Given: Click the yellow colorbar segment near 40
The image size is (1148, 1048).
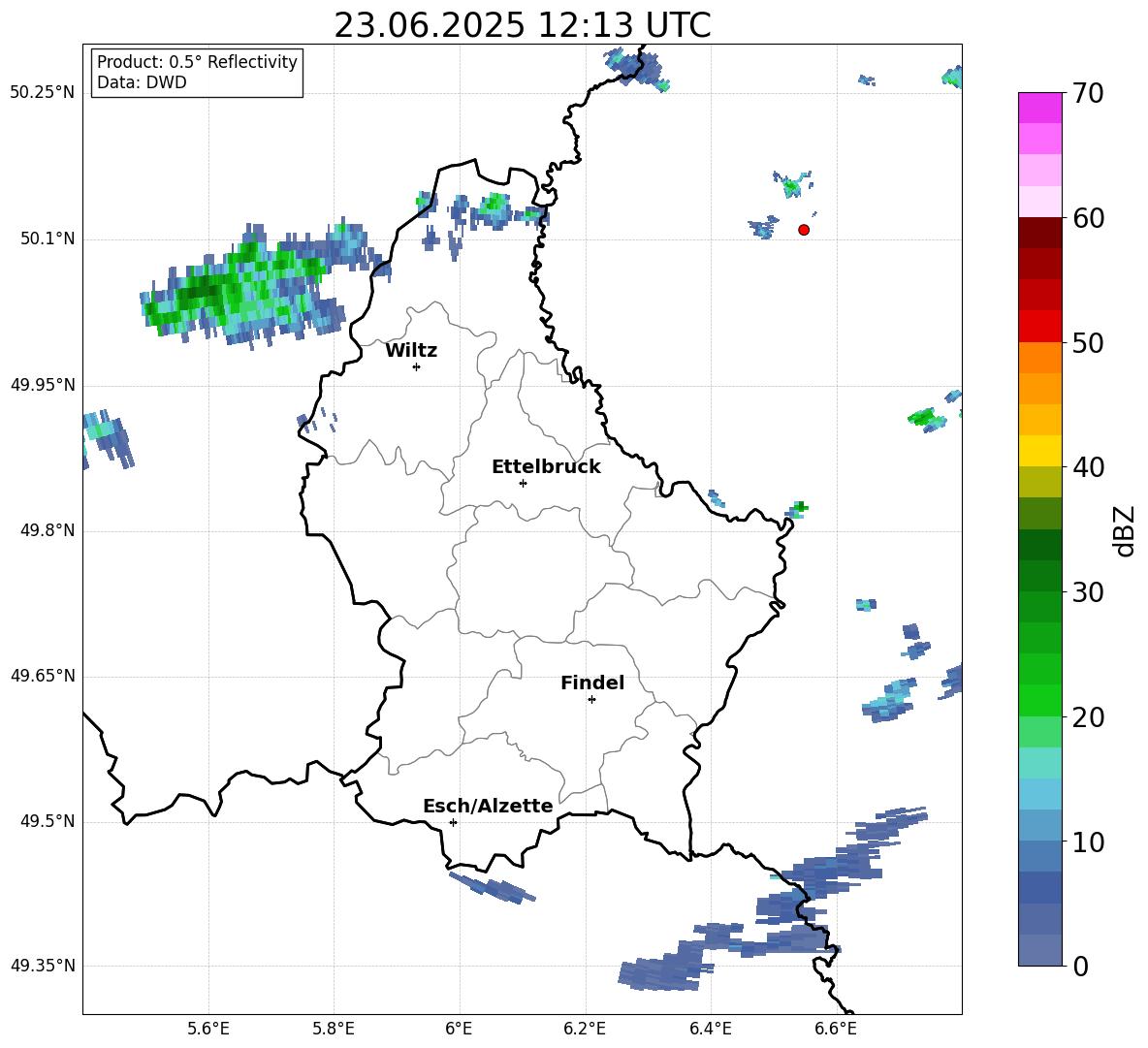Looking at the screenshot, I should (1039, 451).
